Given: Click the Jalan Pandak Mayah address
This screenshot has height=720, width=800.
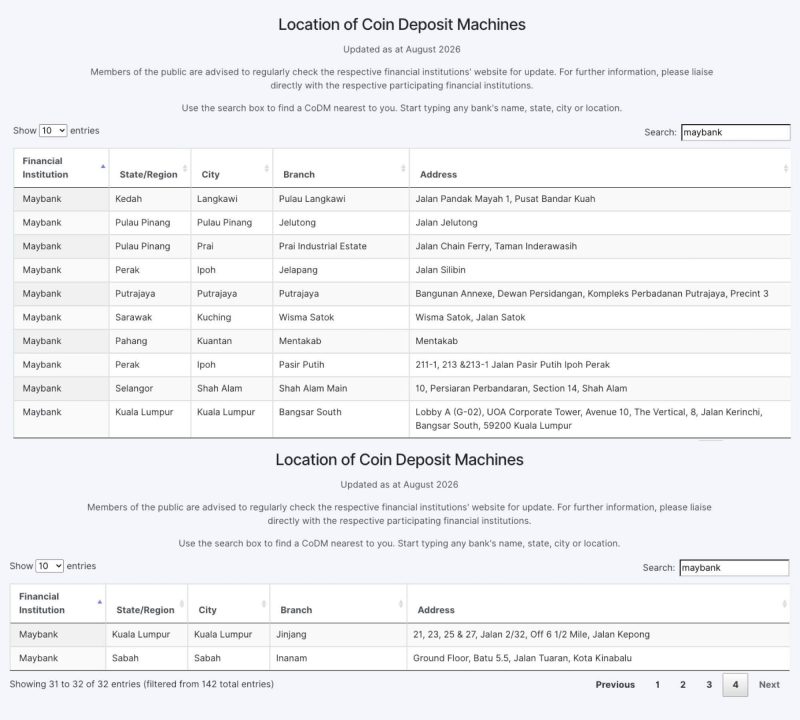Looking at the screenshot, I should (600, 199).
